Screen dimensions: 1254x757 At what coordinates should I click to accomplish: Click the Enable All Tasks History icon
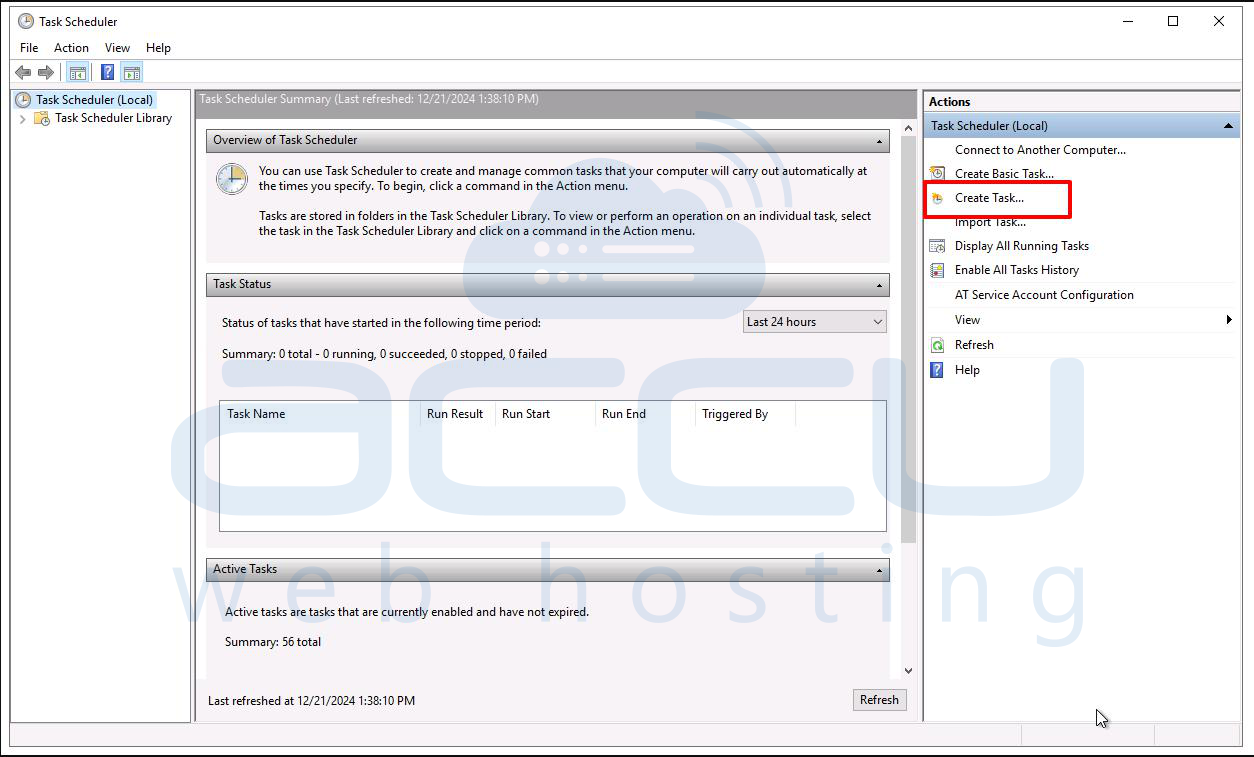(x=935, y=270)
